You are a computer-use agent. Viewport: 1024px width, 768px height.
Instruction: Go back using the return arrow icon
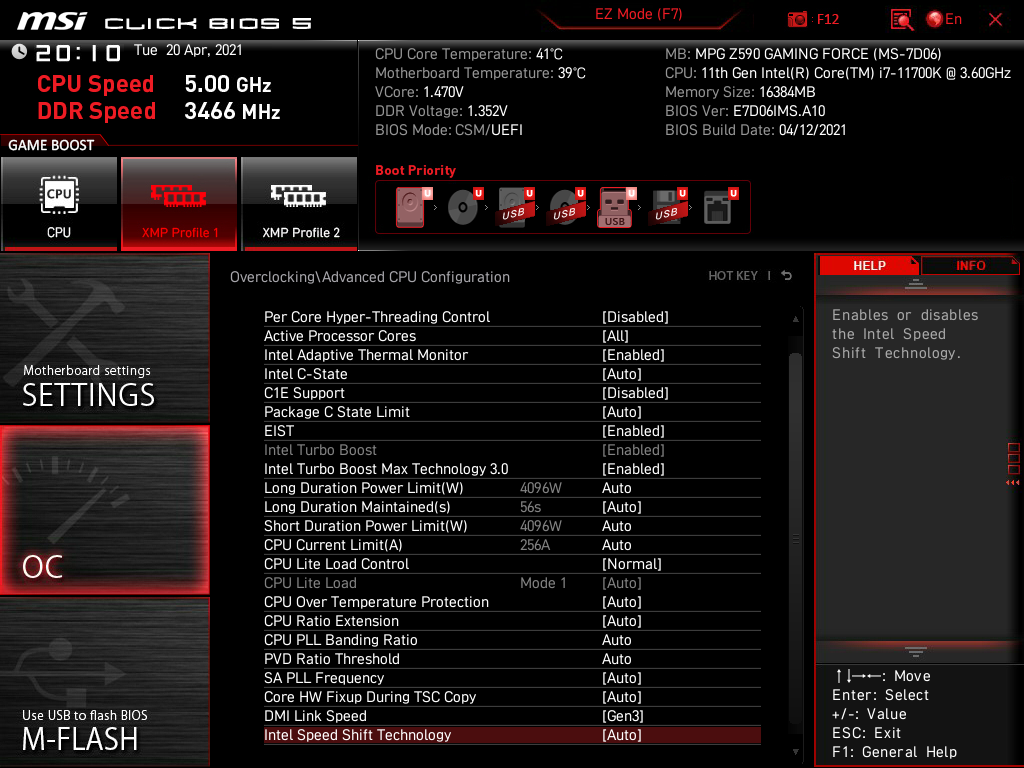coord(787,276)
